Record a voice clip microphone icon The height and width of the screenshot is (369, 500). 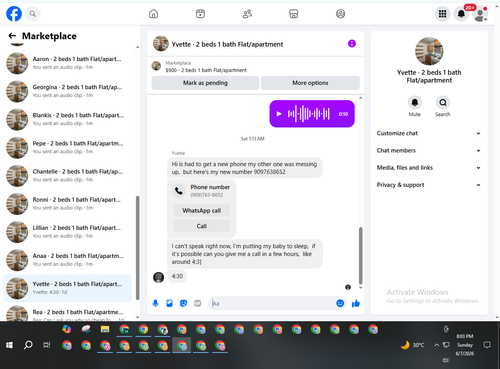coord(155,303)
